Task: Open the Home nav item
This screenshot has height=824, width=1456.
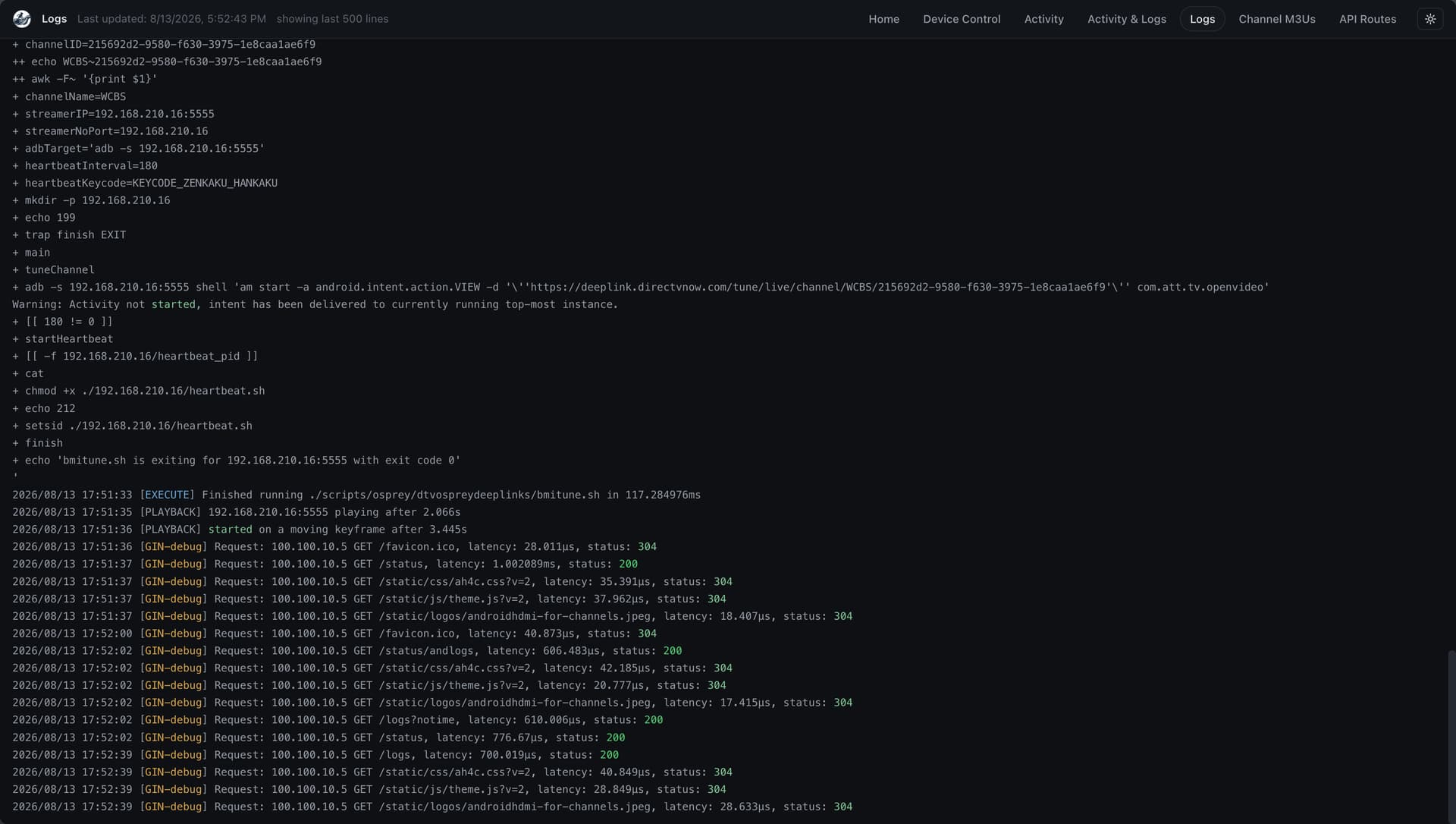Action: [883, 19]
